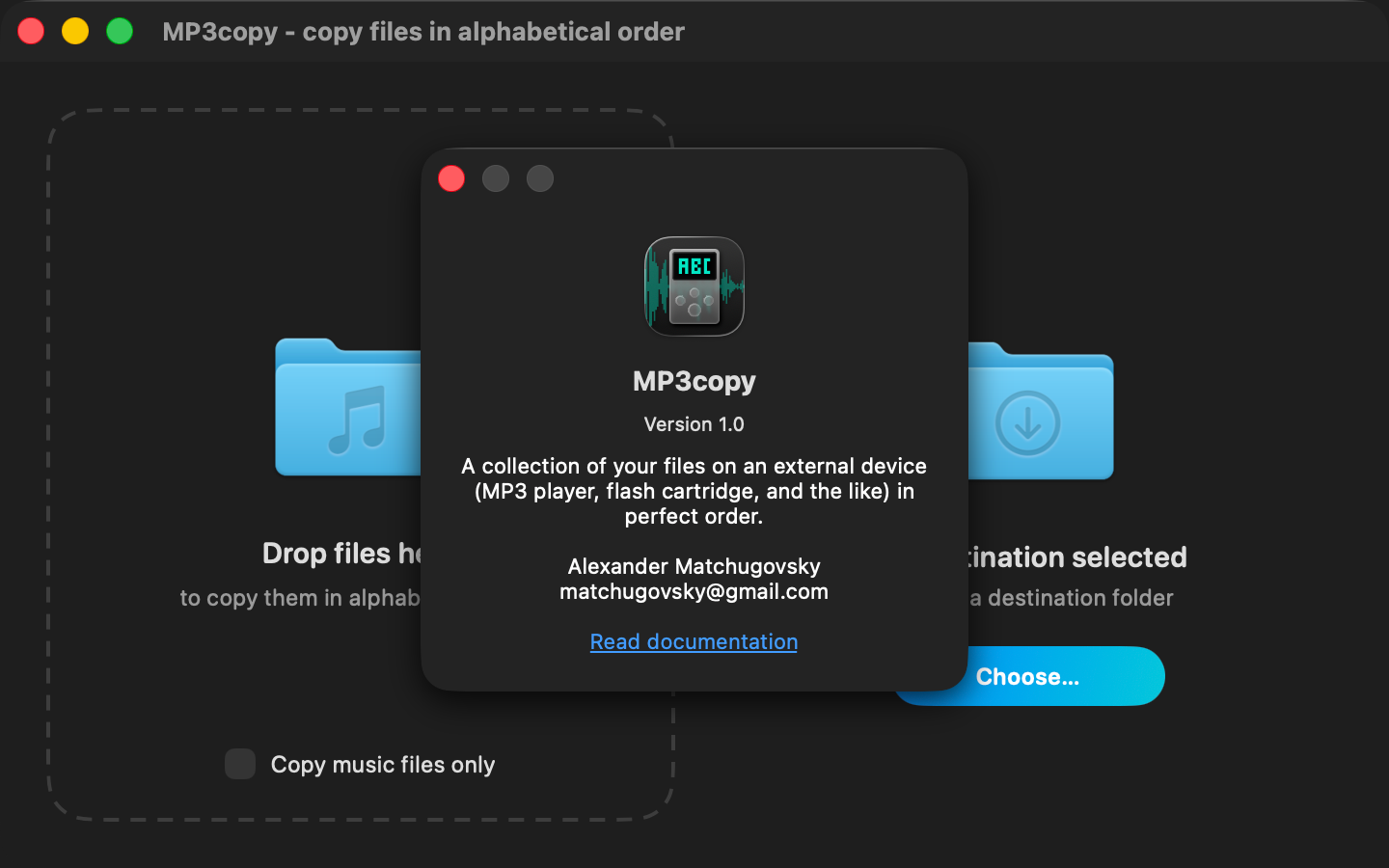Enable Copy music files only checkbox

[240, 764]
